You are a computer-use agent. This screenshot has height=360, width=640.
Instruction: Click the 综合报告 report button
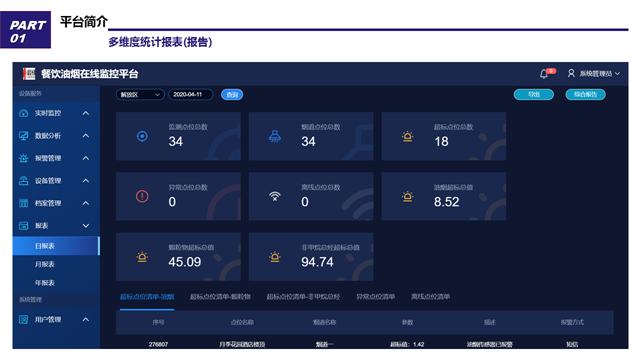tap(585, 94)
